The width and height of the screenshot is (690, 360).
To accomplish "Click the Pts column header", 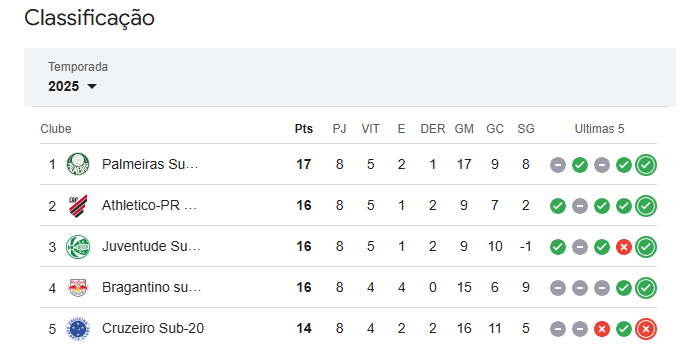I will pos(304,129).
